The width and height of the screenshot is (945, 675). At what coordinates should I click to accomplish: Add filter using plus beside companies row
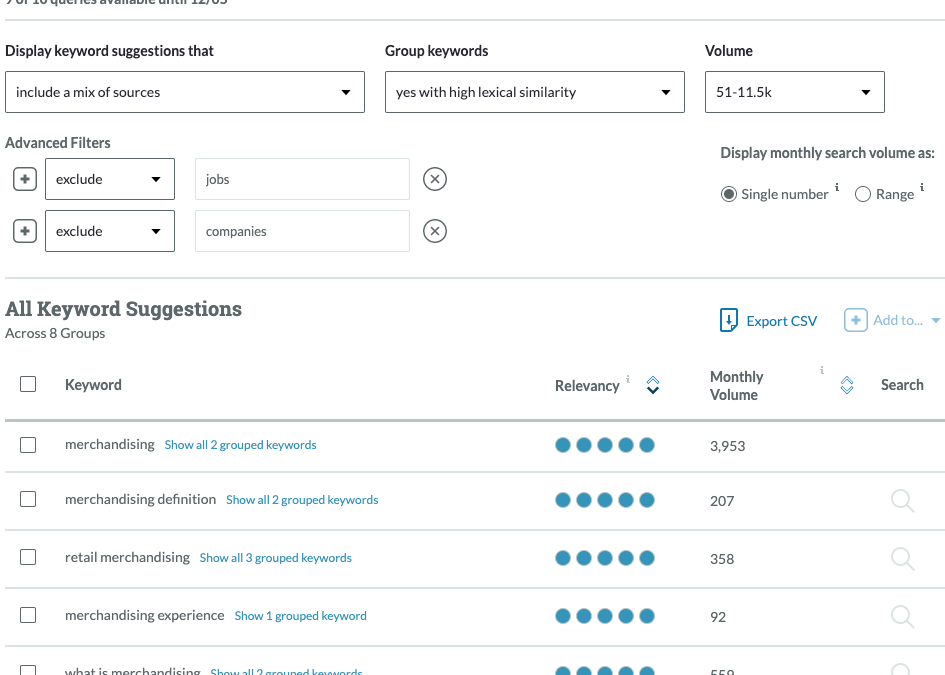click(25, 231)
